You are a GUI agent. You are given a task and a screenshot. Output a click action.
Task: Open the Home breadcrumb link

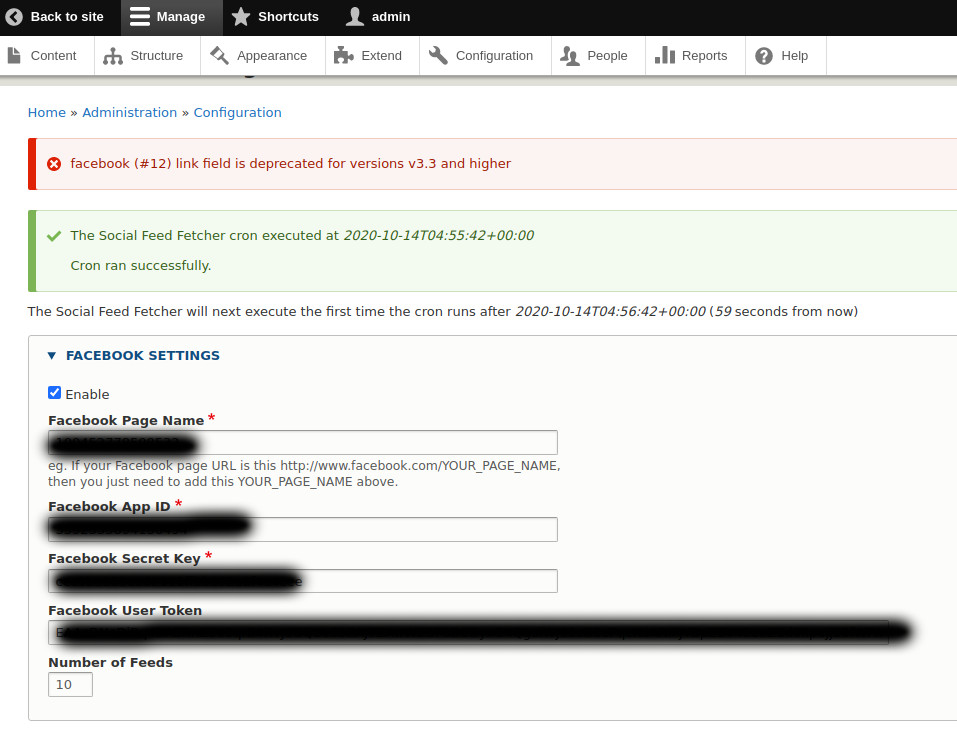(46, 112)
